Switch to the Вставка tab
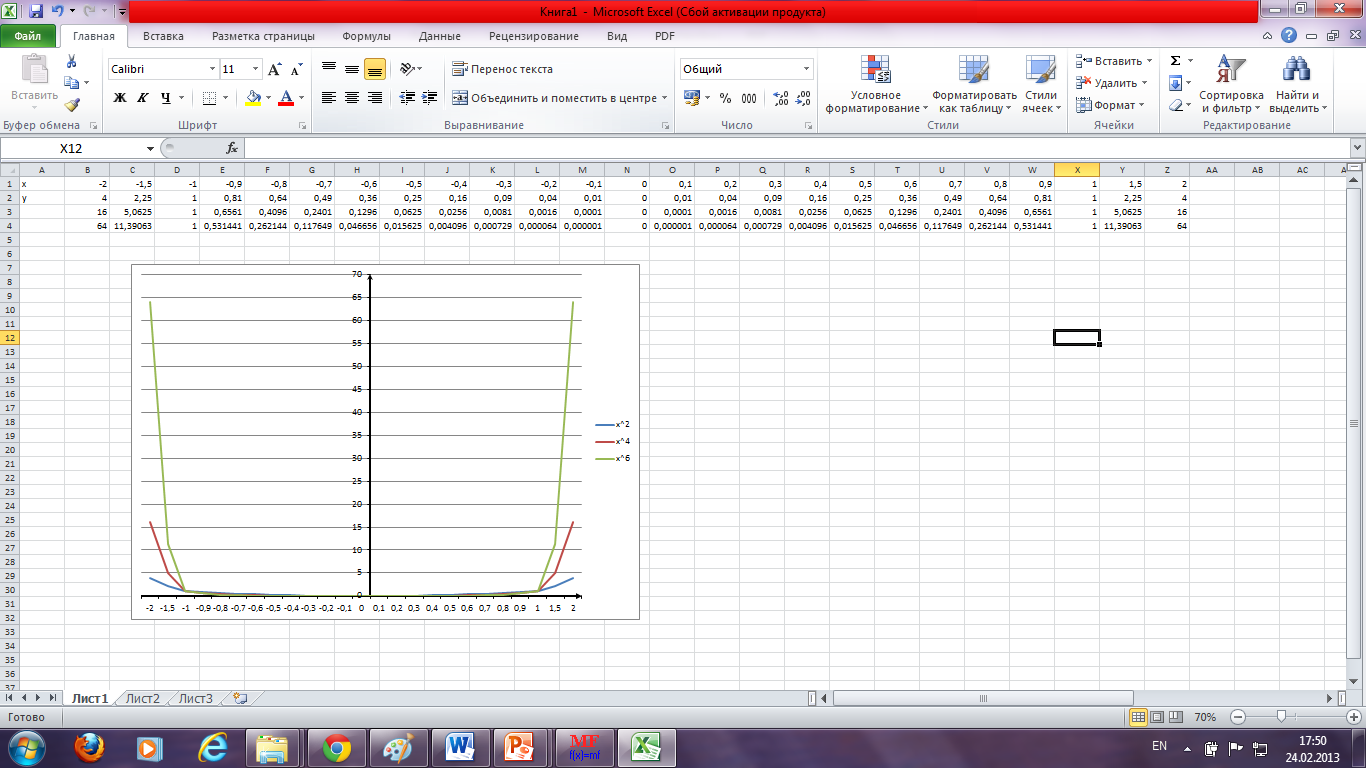 click(163, 36)
